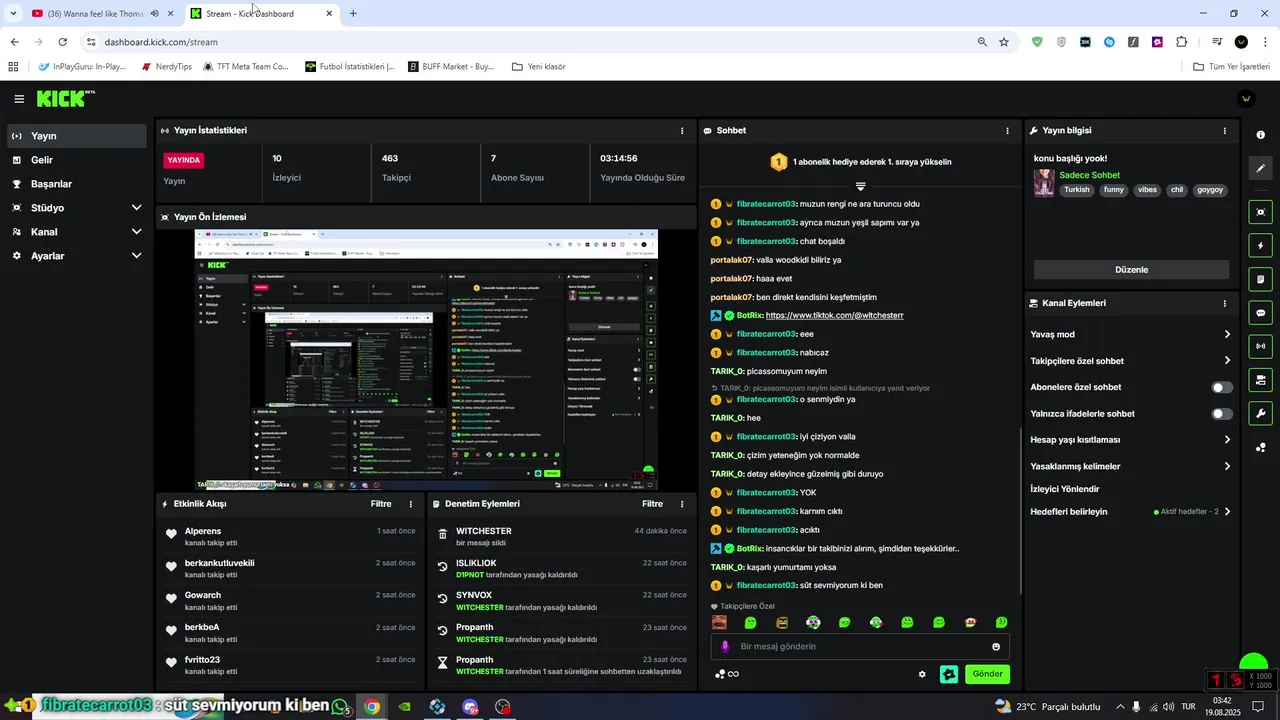Go to Yayın in the left sidebar
This screenshot has height=720, width=1280.
coord(77,136)
